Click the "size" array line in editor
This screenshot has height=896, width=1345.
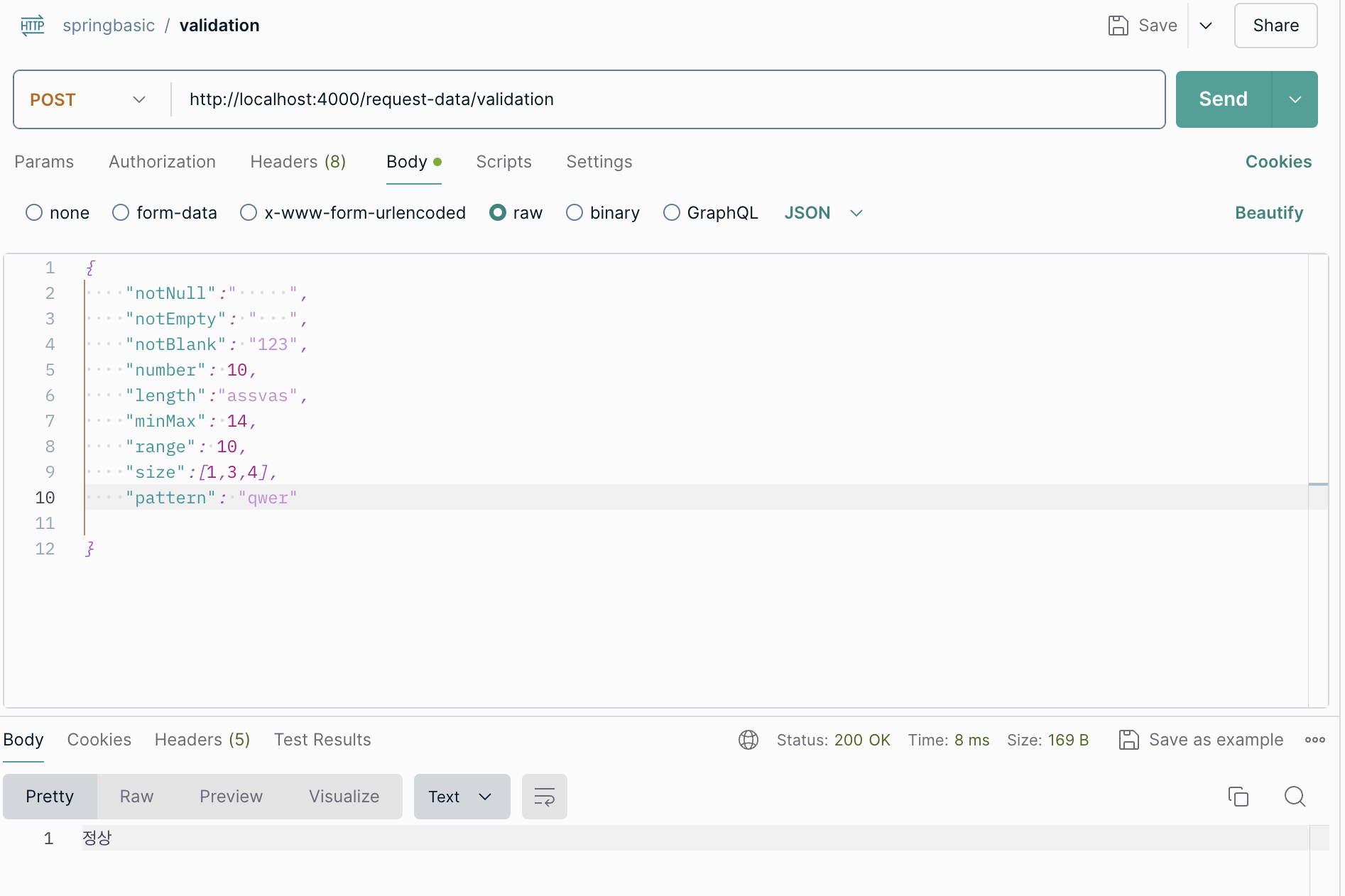pos(696,472)
